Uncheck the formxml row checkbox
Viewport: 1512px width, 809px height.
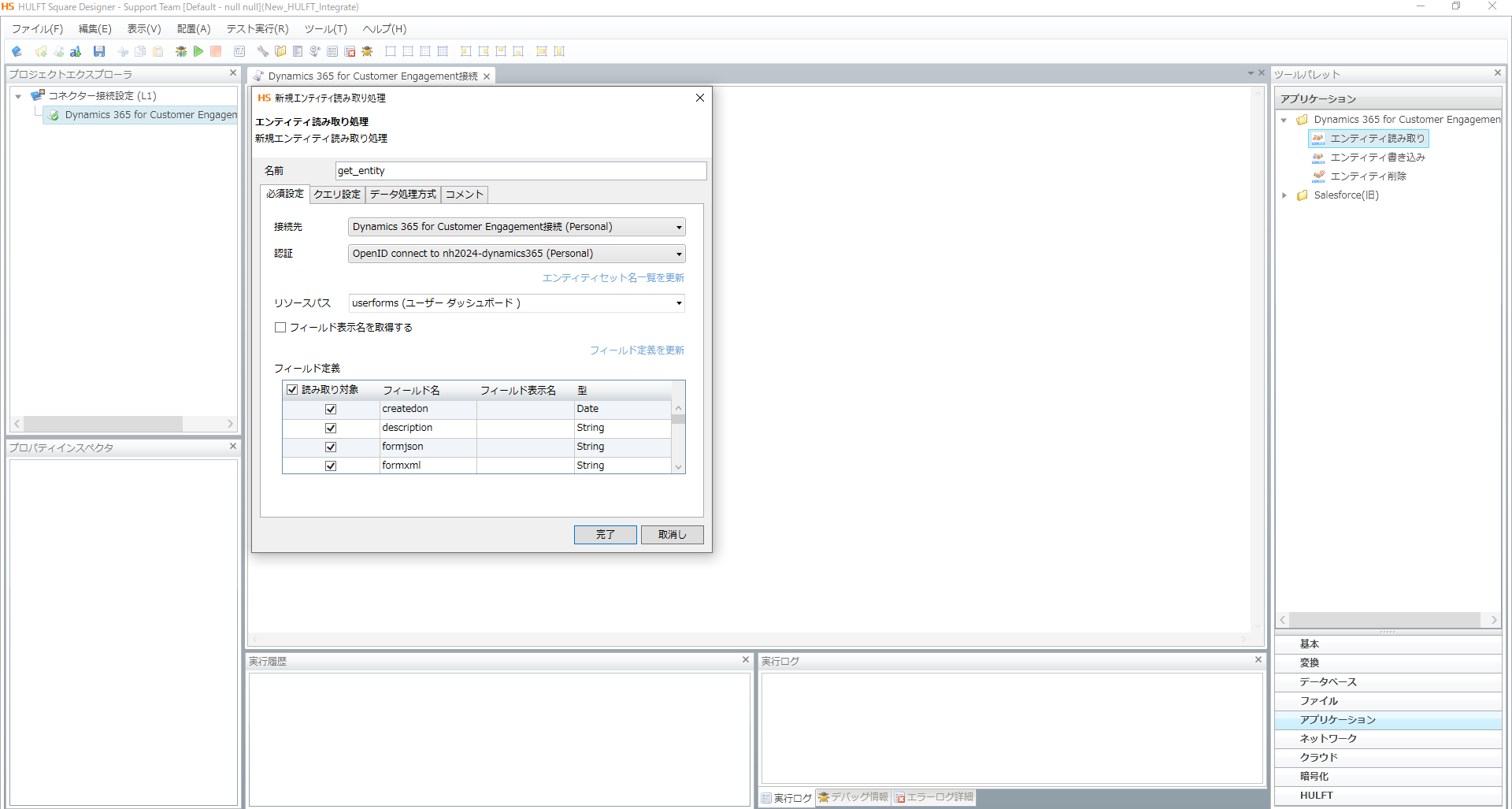331,466
